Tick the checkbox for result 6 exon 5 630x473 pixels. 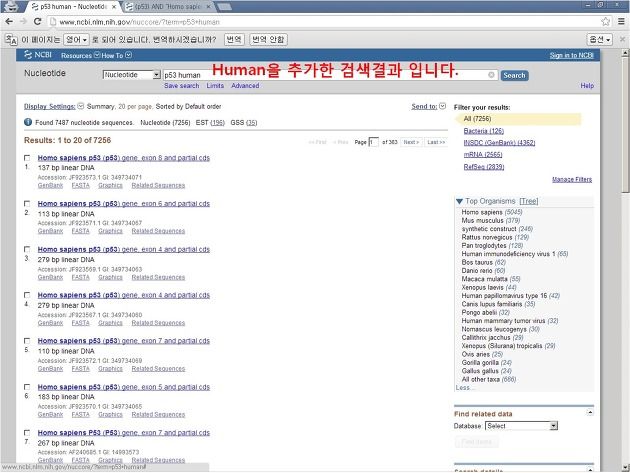pos(27,387)
